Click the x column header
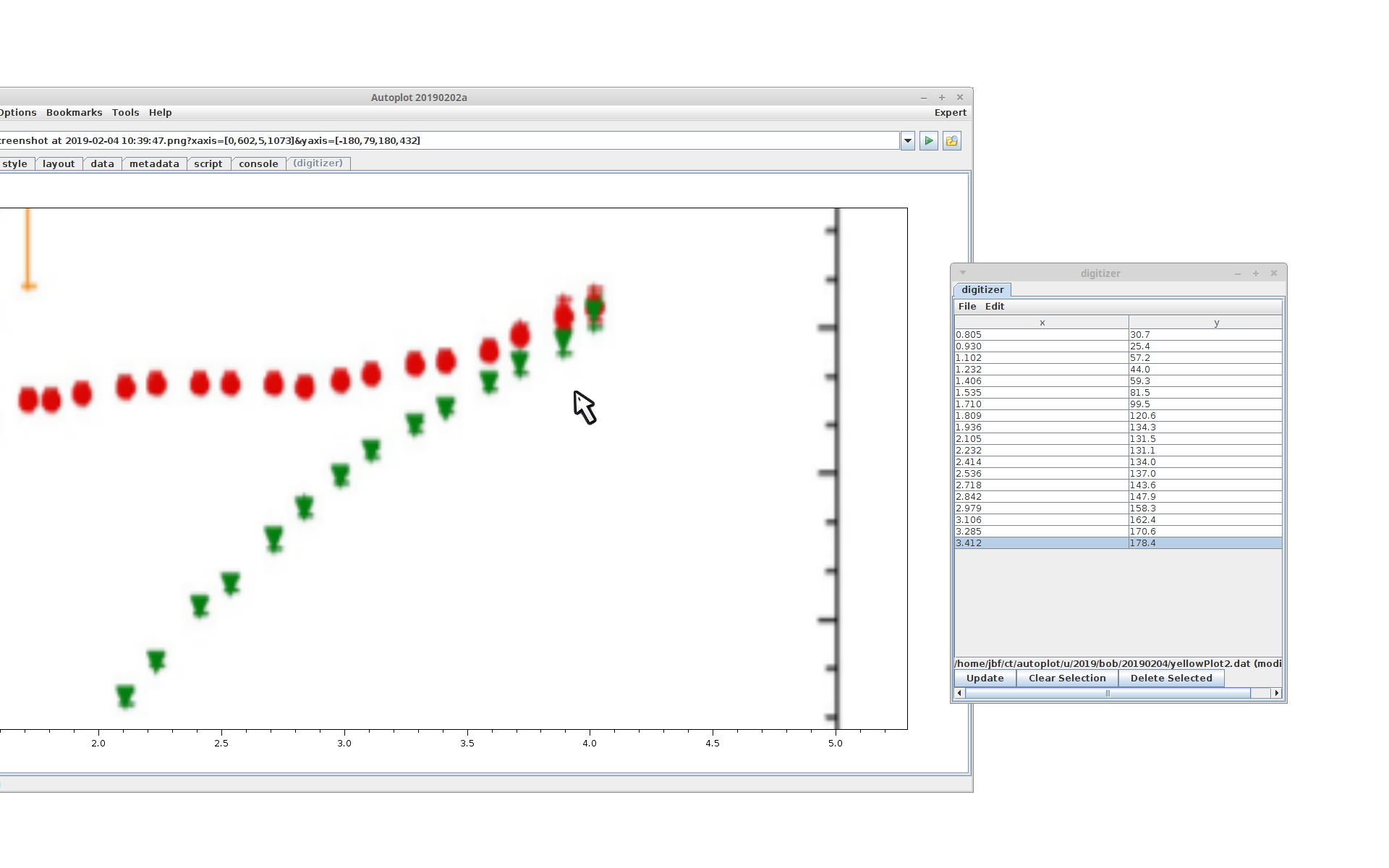 1042,323
